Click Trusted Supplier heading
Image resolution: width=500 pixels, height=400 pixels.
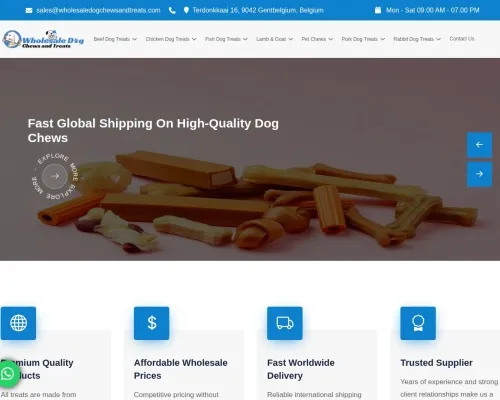(x=436, y=363)
